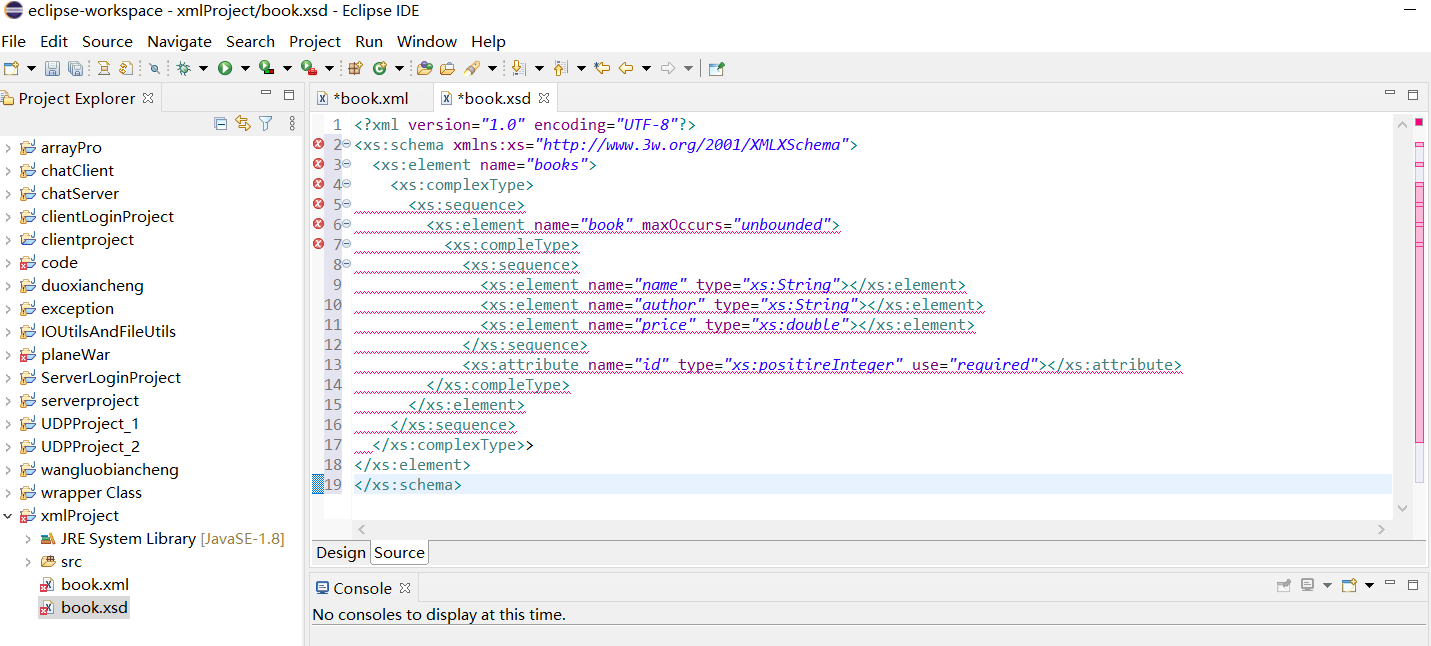
Task: Minimize the Project Explorer panel
Action: (266, 94)
